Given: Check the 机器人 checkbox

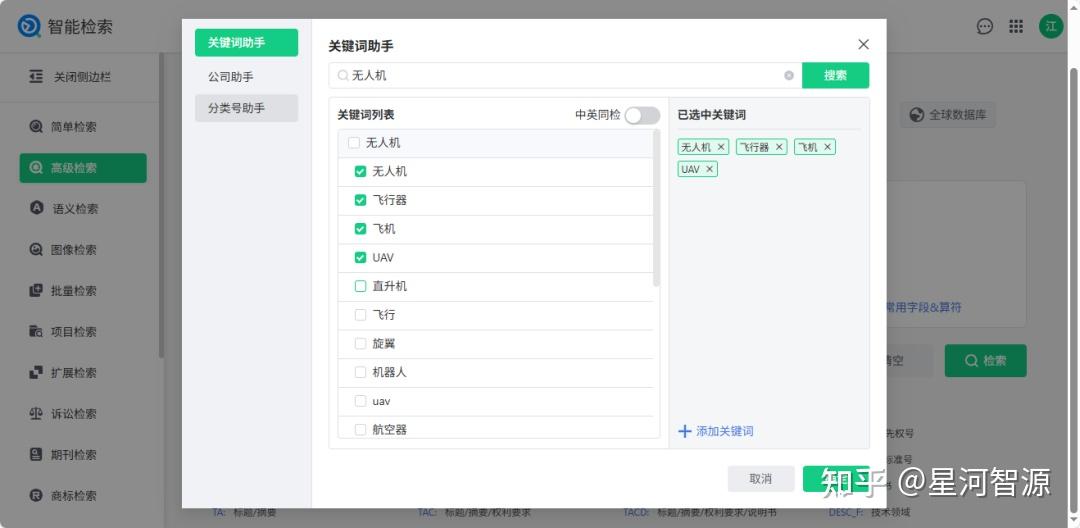Looking at the screenshot, I should pyautogui.click(x=360, y=372).
